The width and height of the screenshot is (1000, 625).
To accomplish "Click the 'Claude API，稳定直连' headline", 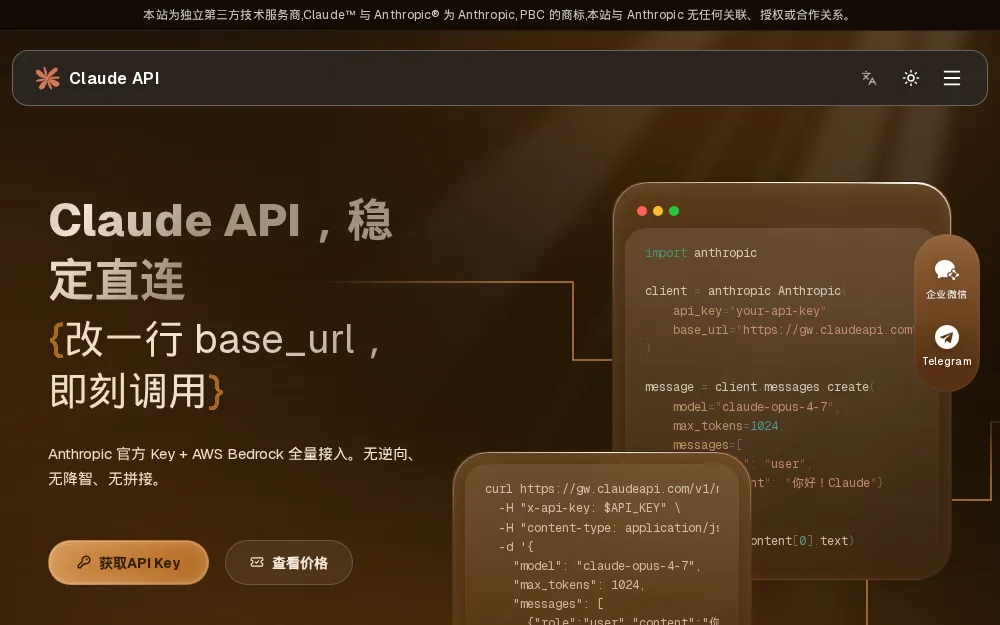I will point(221,249).
